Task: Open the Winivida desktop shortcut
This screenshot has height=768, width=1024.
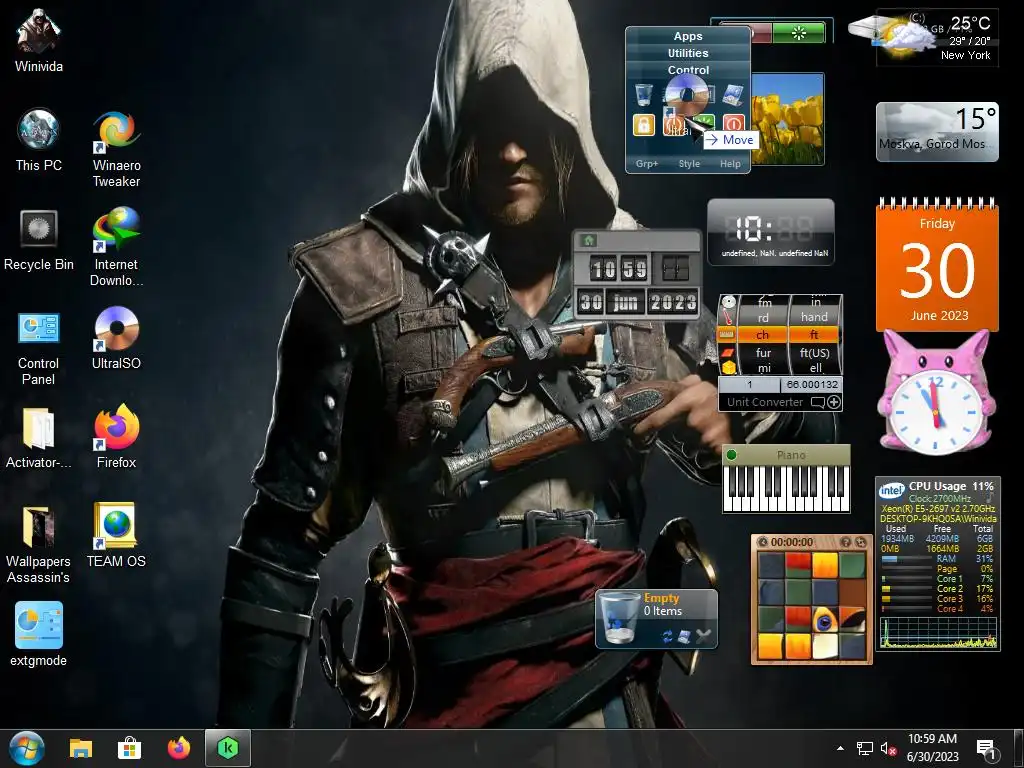Action: coord(39,40)
